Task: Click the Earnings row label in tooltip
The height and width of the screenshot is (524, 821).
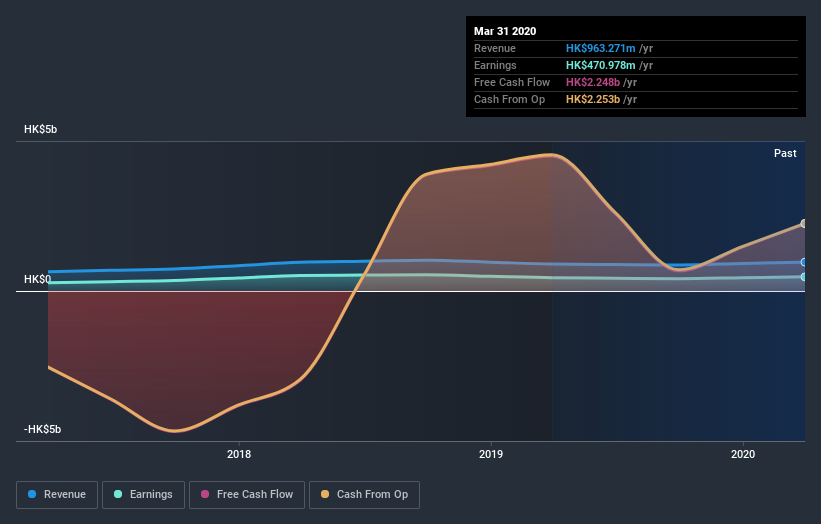Action: pos(495,65)
